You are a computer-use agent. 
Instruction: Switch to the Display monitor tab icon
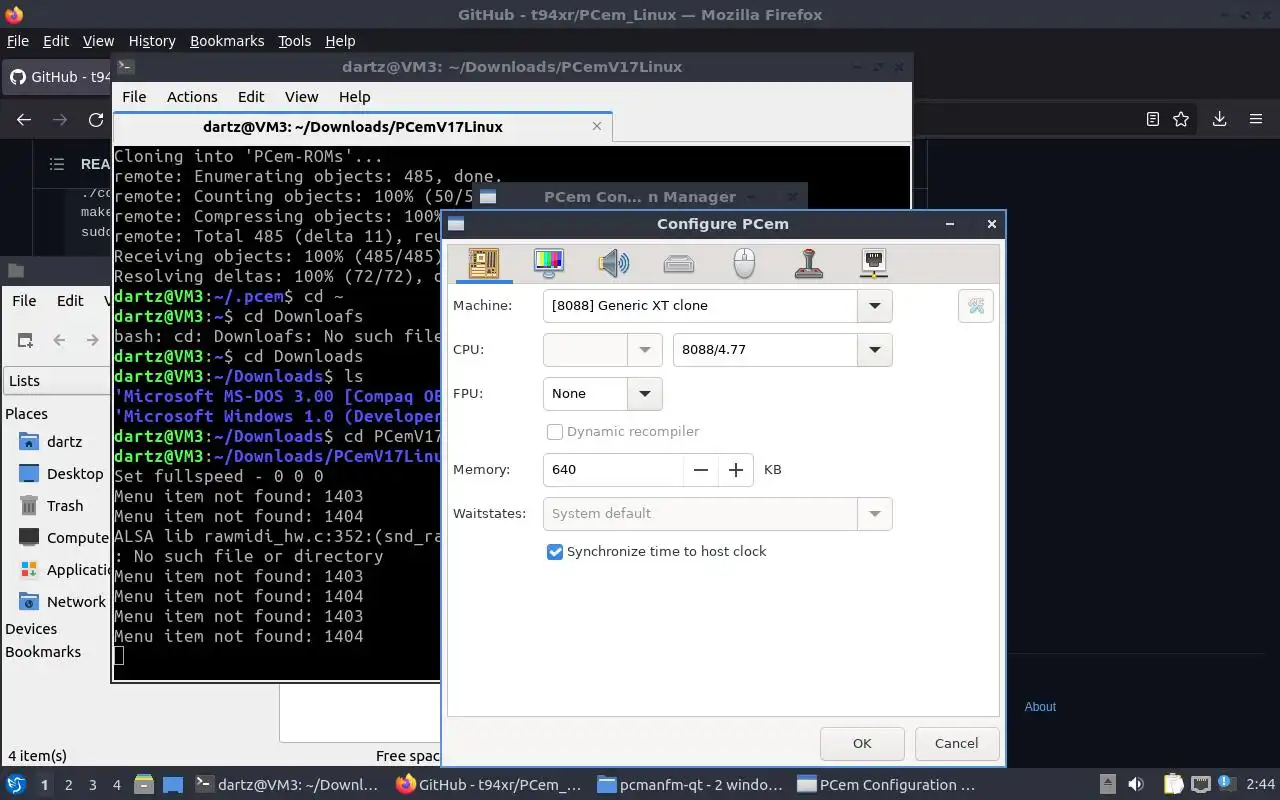[549, 264]
